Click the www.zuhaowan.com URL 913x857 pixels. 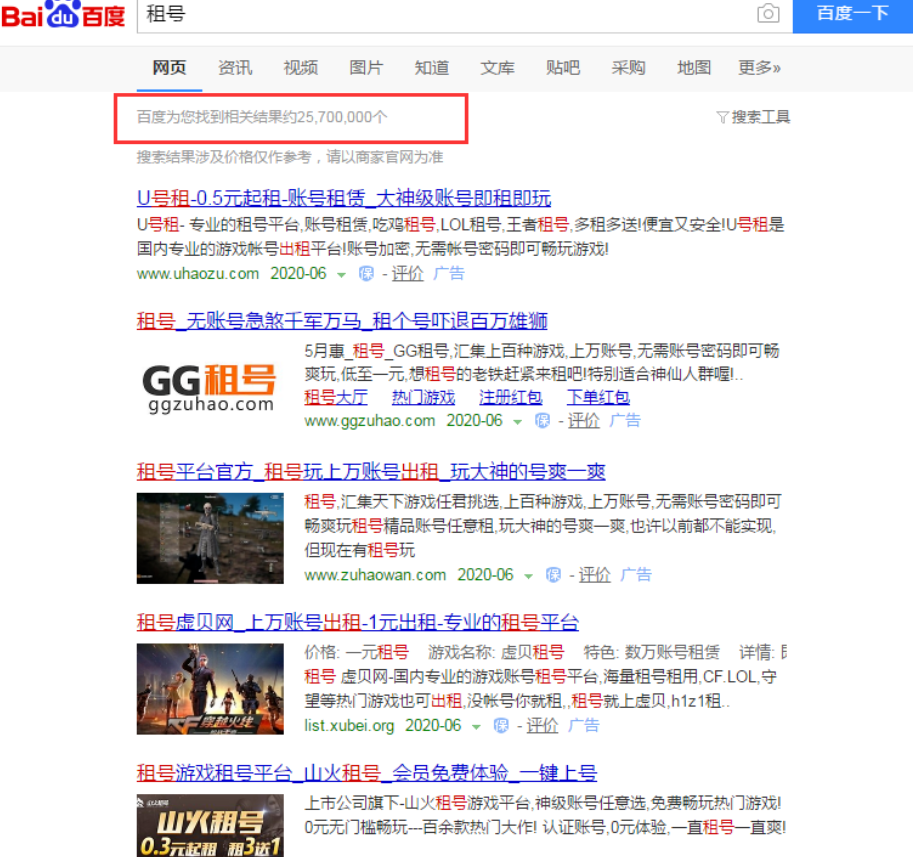(375, 575)
